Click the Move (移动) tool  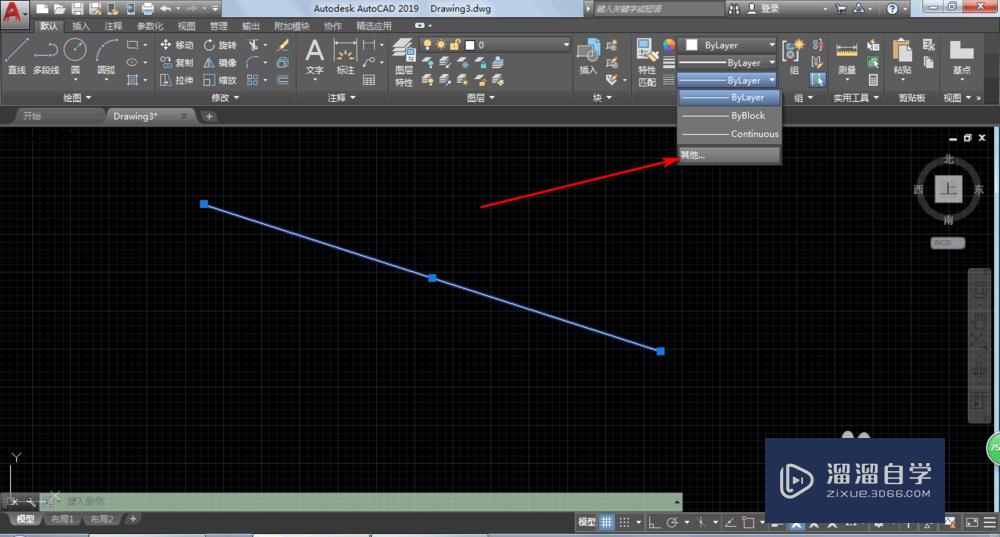177,45
